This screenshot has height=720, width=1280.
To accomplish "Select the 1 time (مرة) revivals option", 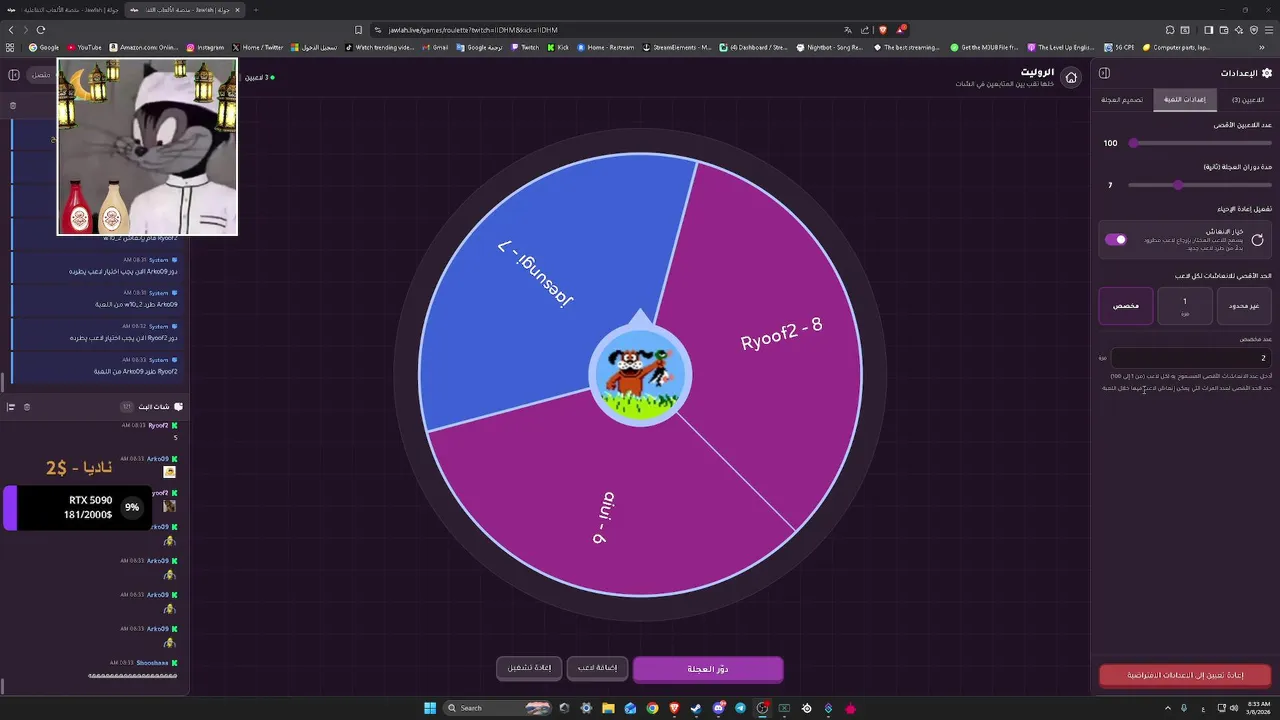I will (x=1185, y=306).
